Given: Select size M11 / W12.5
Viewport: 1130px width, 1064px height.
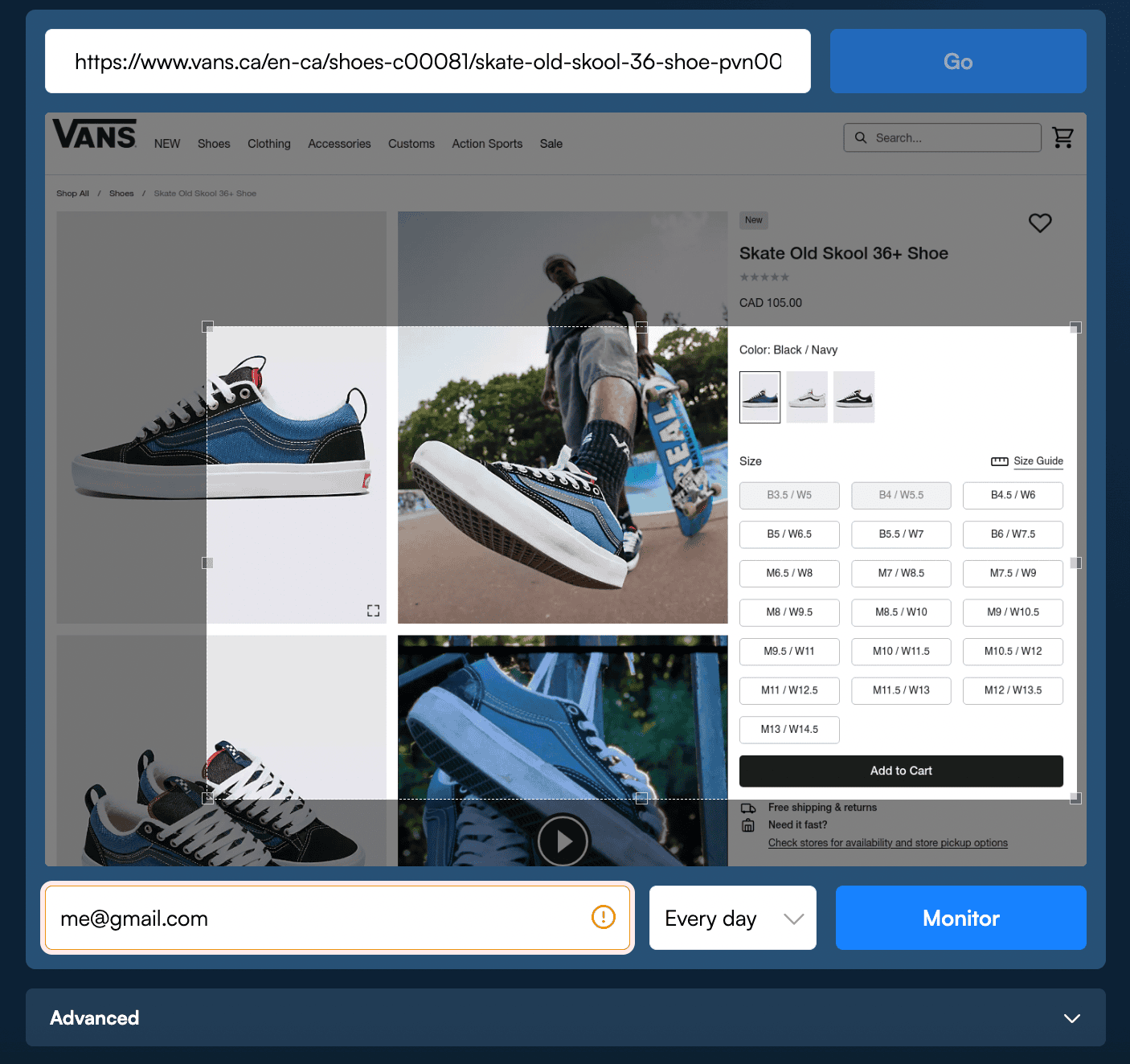Looking at the screenshot, I should coord(789,690).
